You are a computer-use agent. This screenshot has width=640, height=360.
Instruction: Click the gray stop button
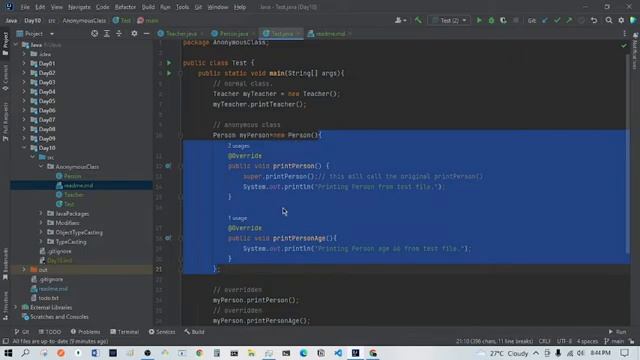tap(516, 20)
